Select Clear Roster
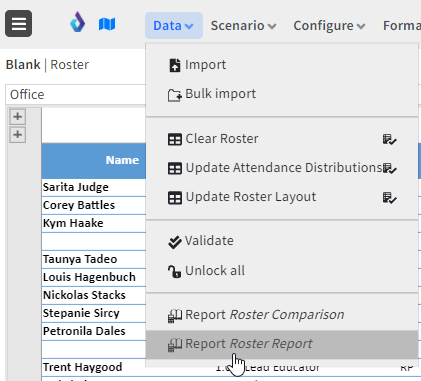The width and height of the screenshot is (421, 381). point(282,139)
